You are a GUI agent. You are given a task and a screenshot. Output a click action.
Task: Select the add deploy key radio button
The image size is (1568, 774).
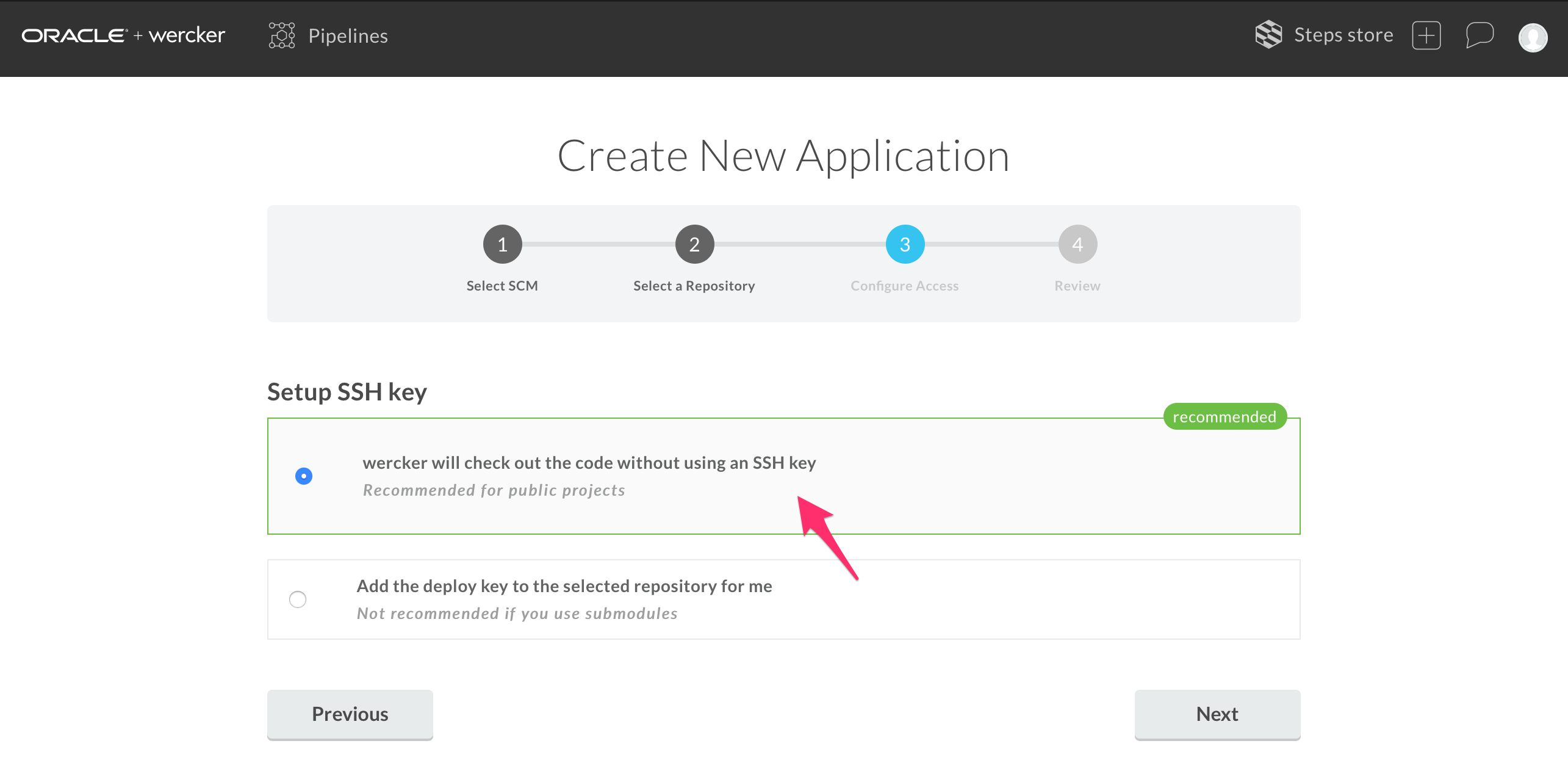coord(298,599)
